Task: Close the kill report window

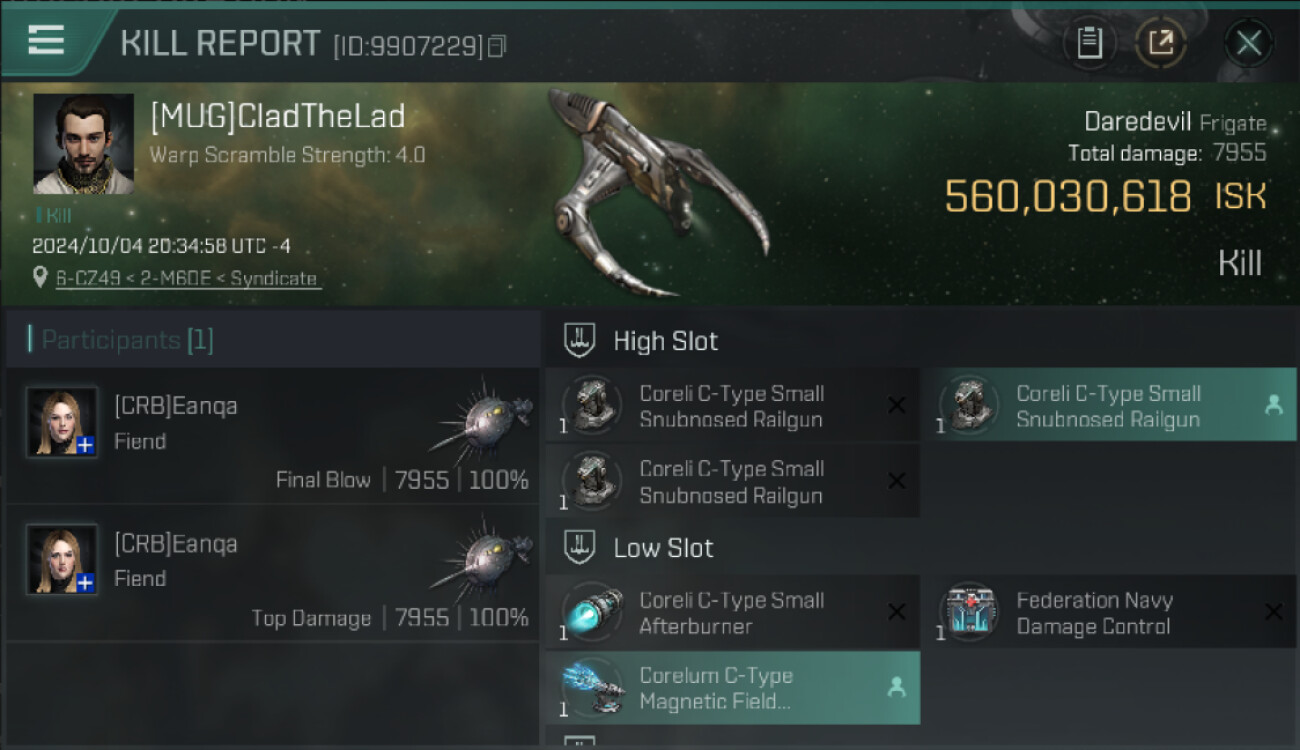Action: point(1248,43)
